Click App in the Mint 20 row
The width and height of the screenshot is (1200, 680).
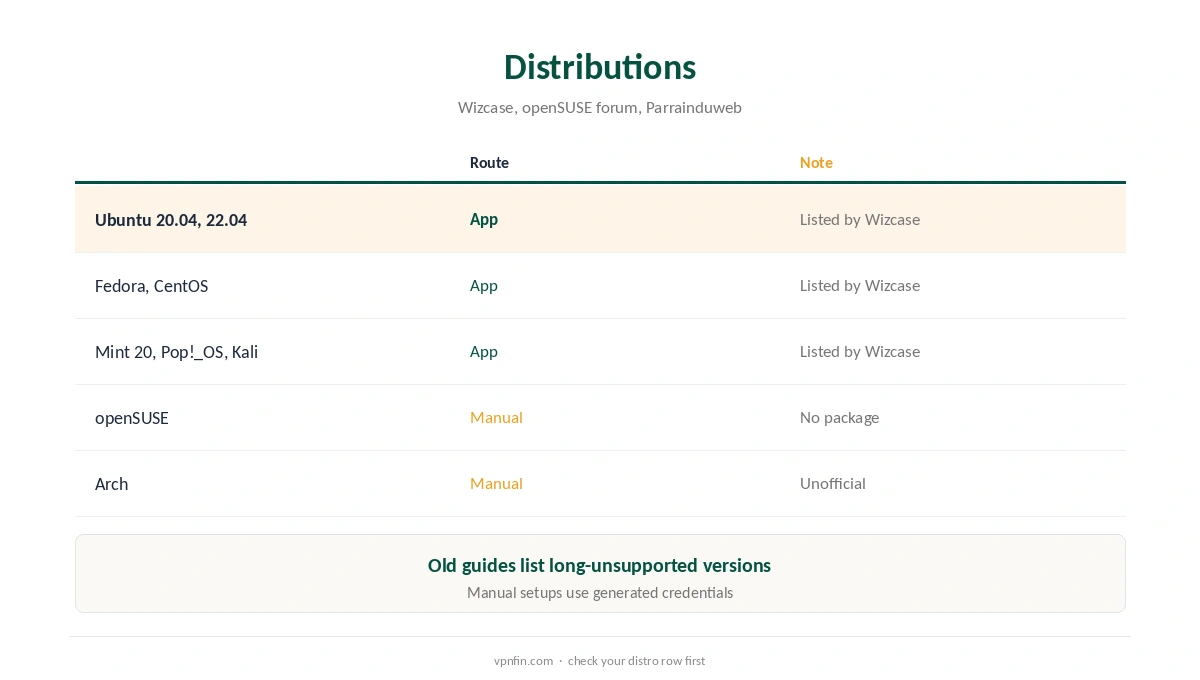click(x=484, y=351)
